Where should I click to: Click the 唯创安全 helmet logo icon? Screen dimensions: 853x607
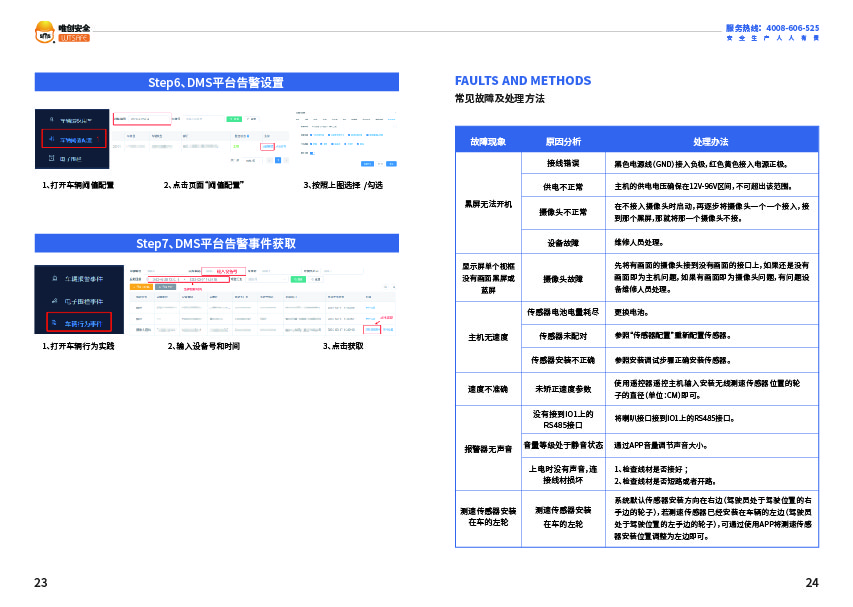point(45,33)
